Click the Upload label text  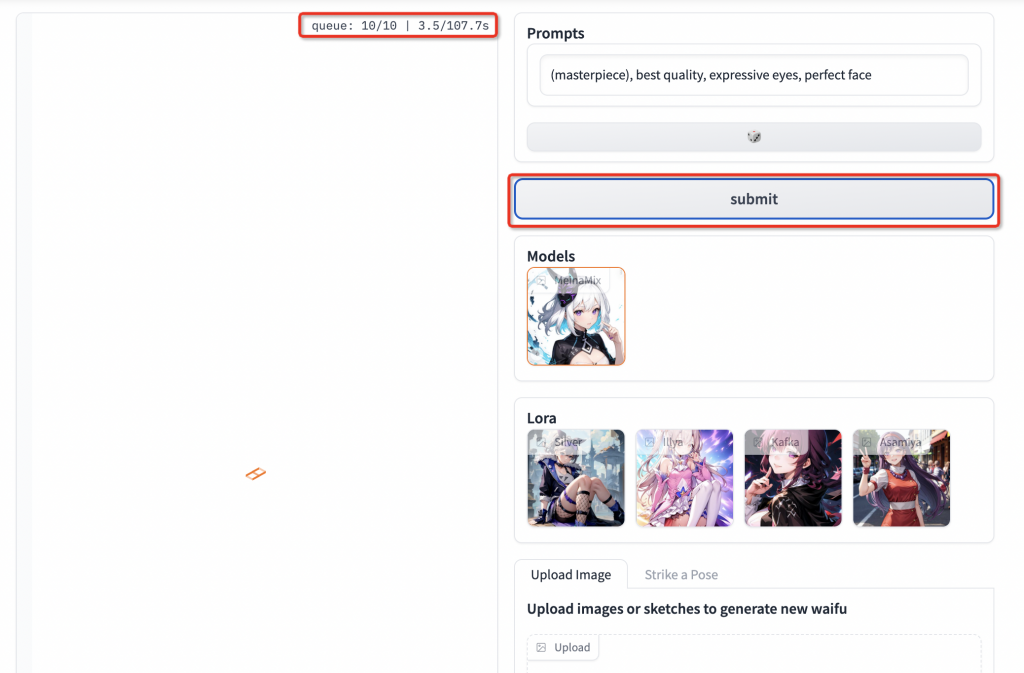572,648
